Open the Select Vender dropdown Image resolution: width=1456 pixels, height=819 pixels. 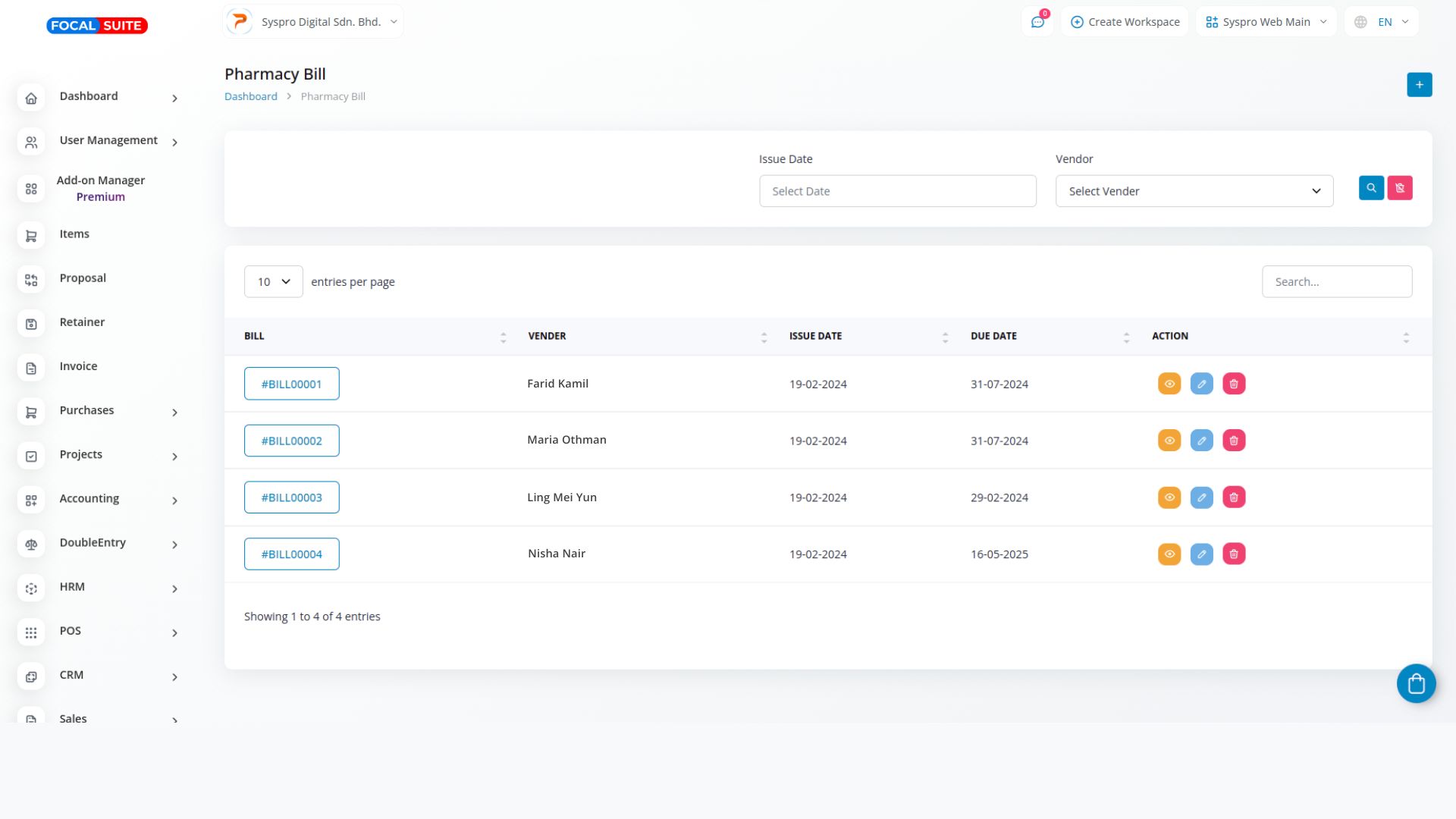point(1194,191)
